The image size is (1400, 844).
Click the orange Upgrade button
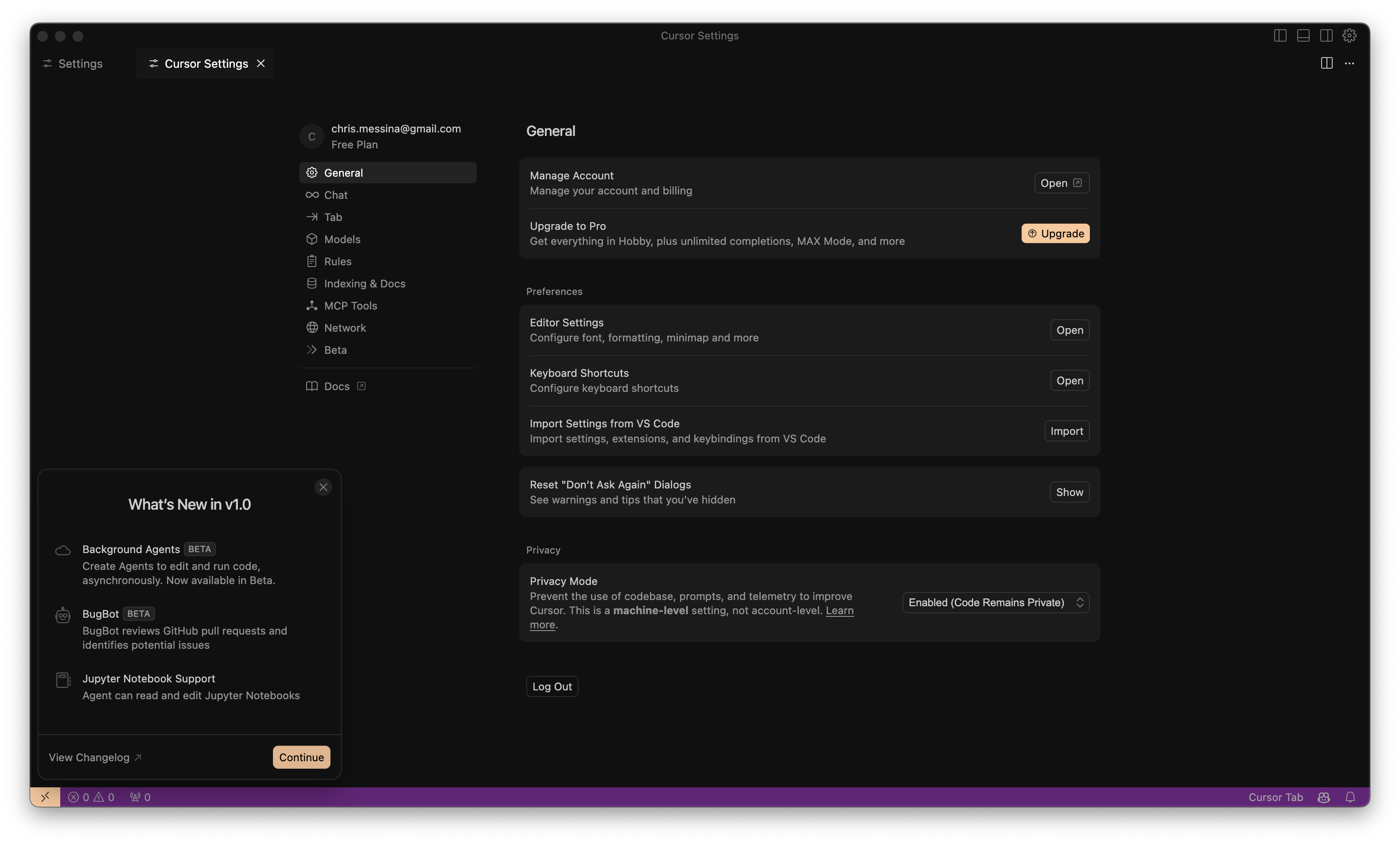click(x=1055, y=233)
